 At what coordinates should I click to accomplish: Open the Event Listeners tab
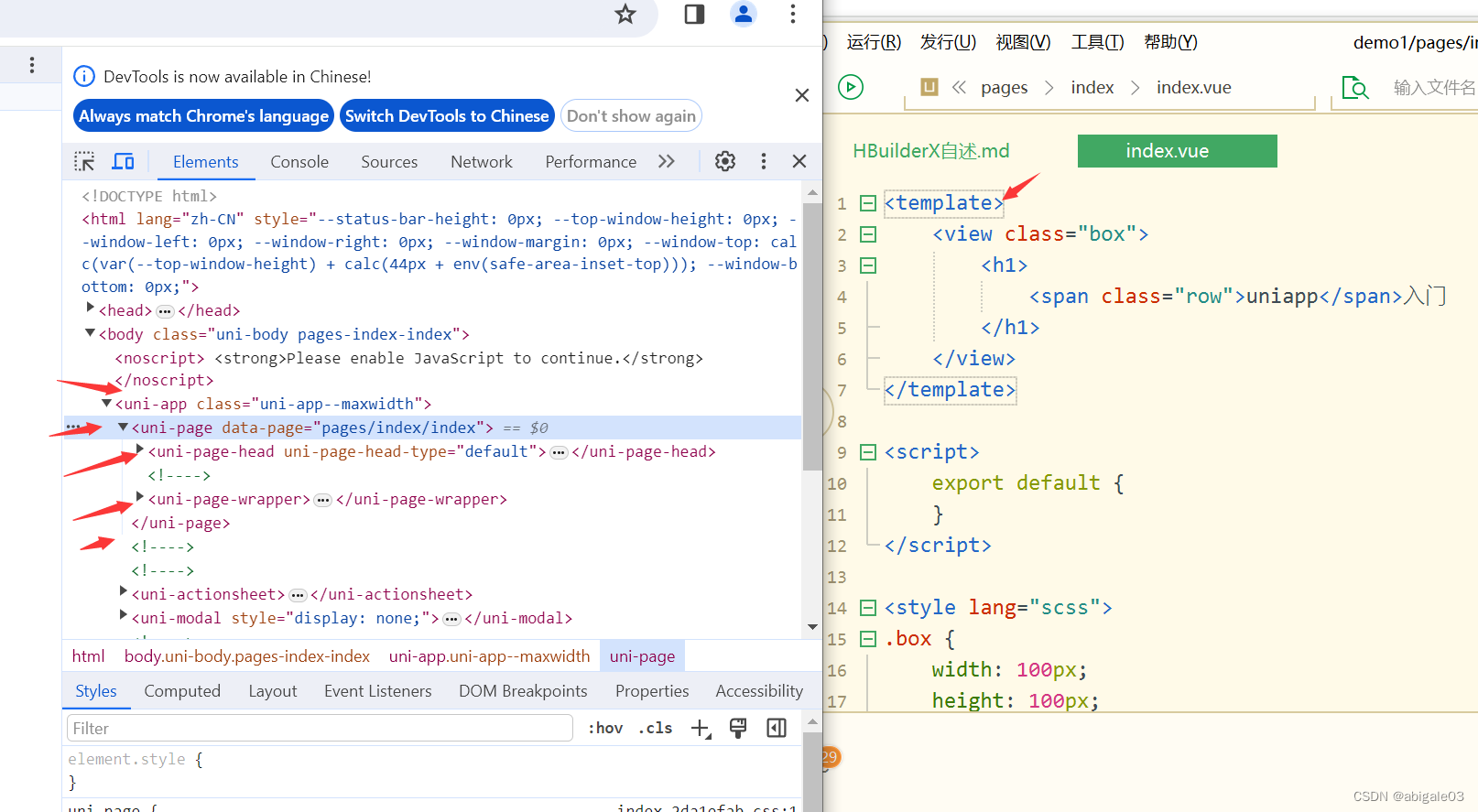377,691
